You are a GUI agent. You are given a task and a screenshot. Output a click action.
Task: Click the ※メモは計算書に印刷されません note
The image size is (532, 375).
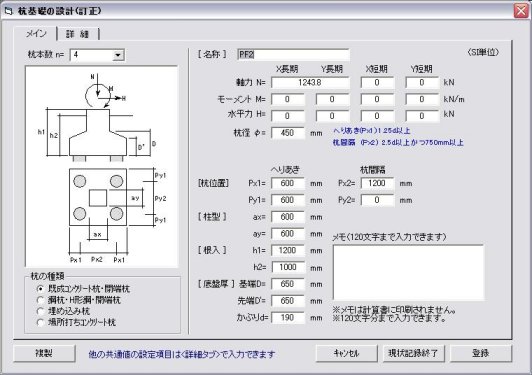tap(394, 310)
